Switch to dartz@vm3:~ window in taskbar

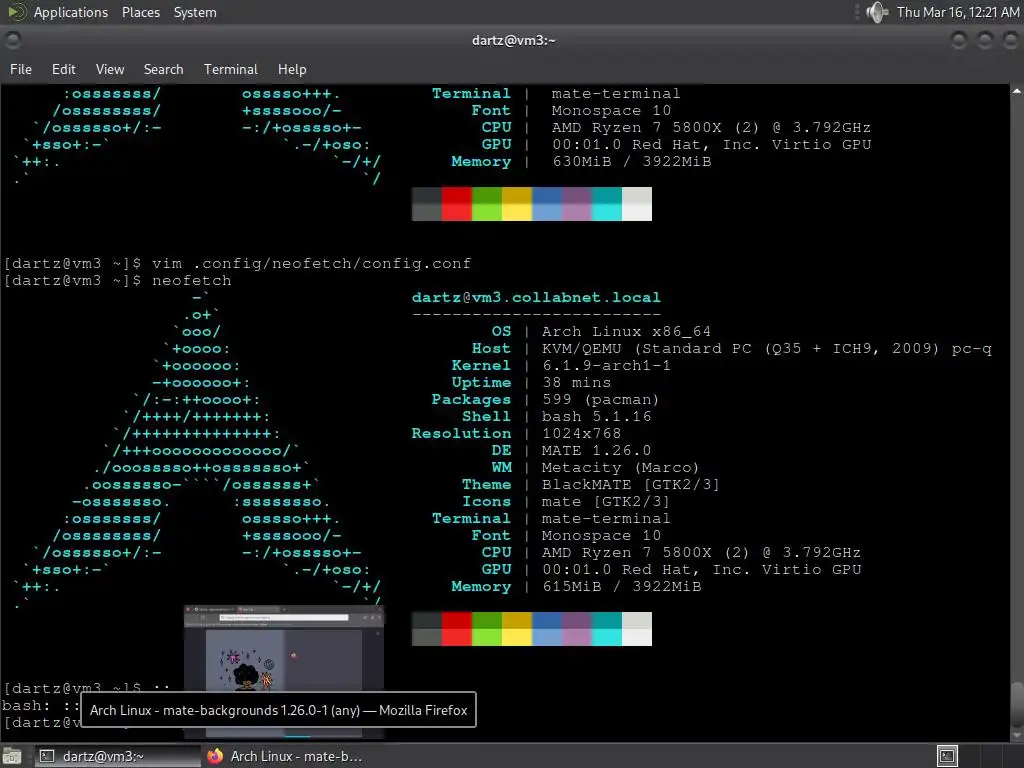118,756
